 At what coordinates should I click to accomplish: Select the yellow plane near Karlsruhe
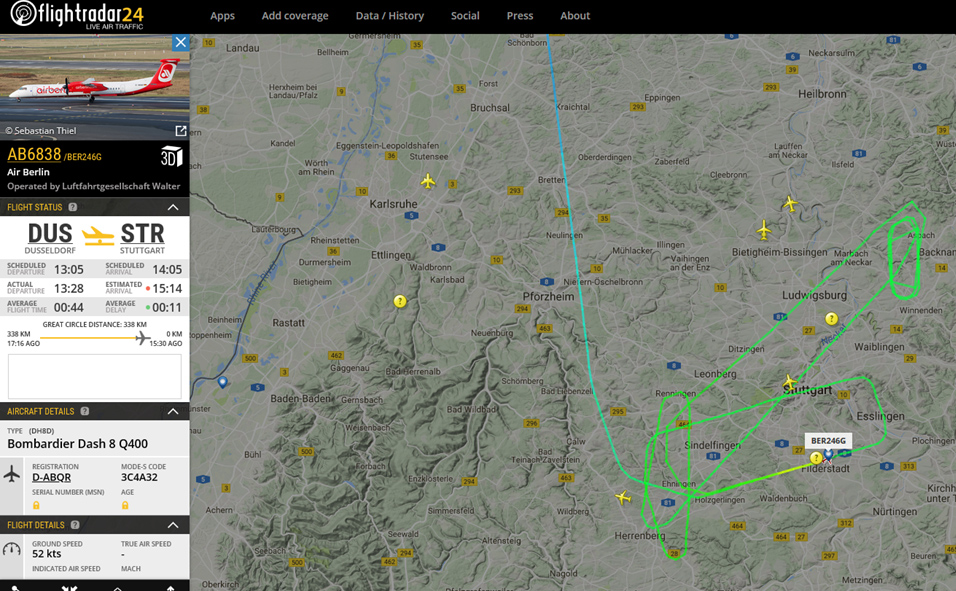coord(428,181)
